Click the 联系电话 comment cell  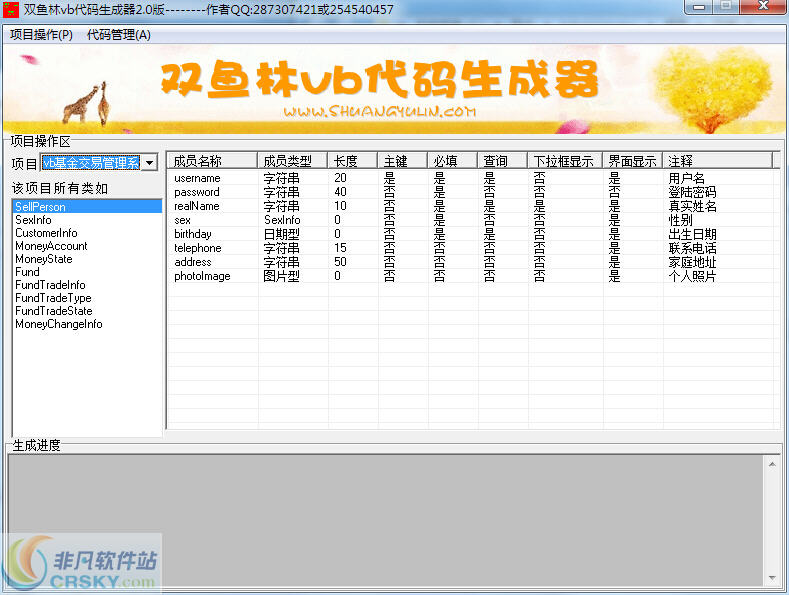coord(692,248)
